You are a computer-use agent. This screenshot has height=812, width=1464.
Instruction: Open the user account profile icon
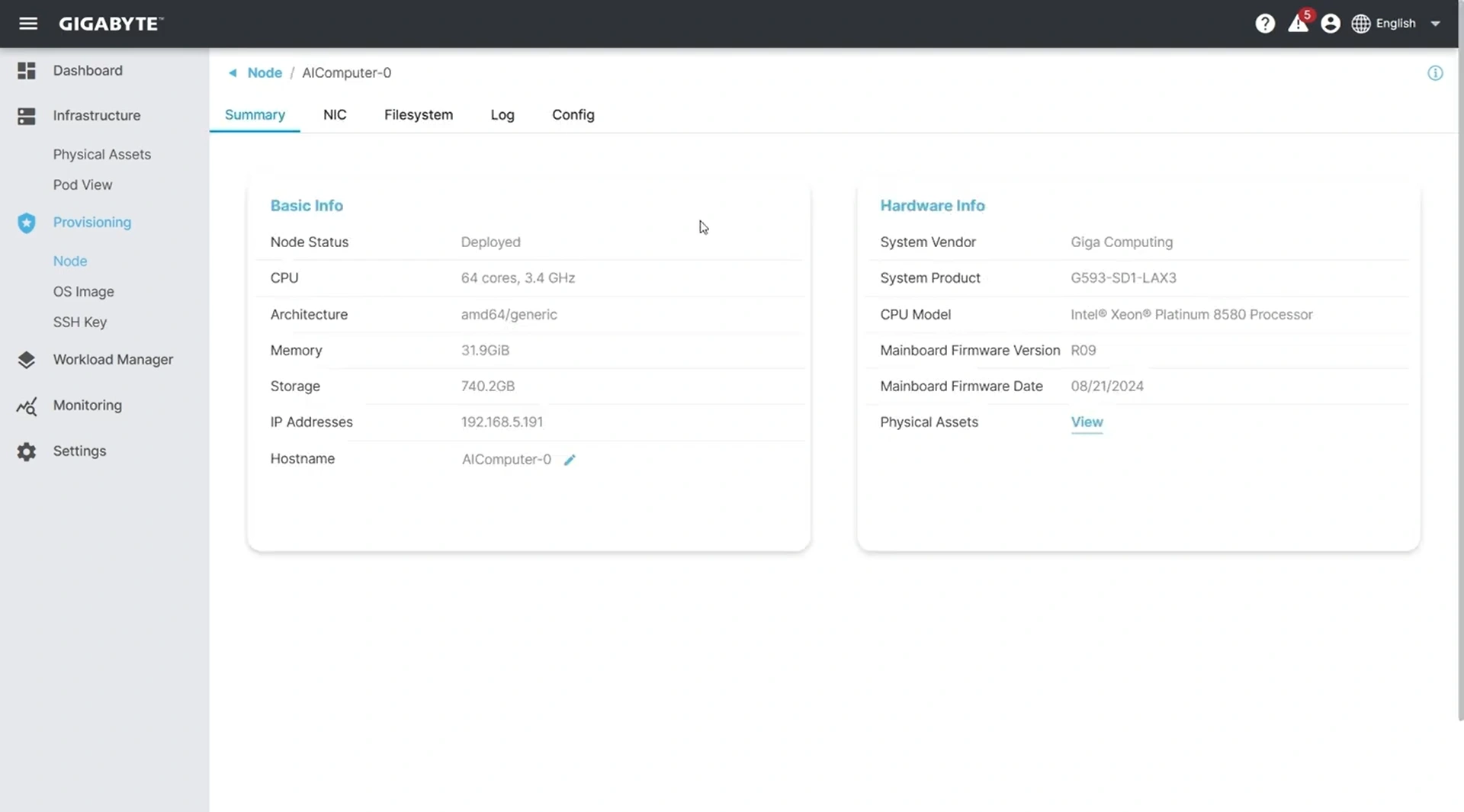click(1331, 24)
